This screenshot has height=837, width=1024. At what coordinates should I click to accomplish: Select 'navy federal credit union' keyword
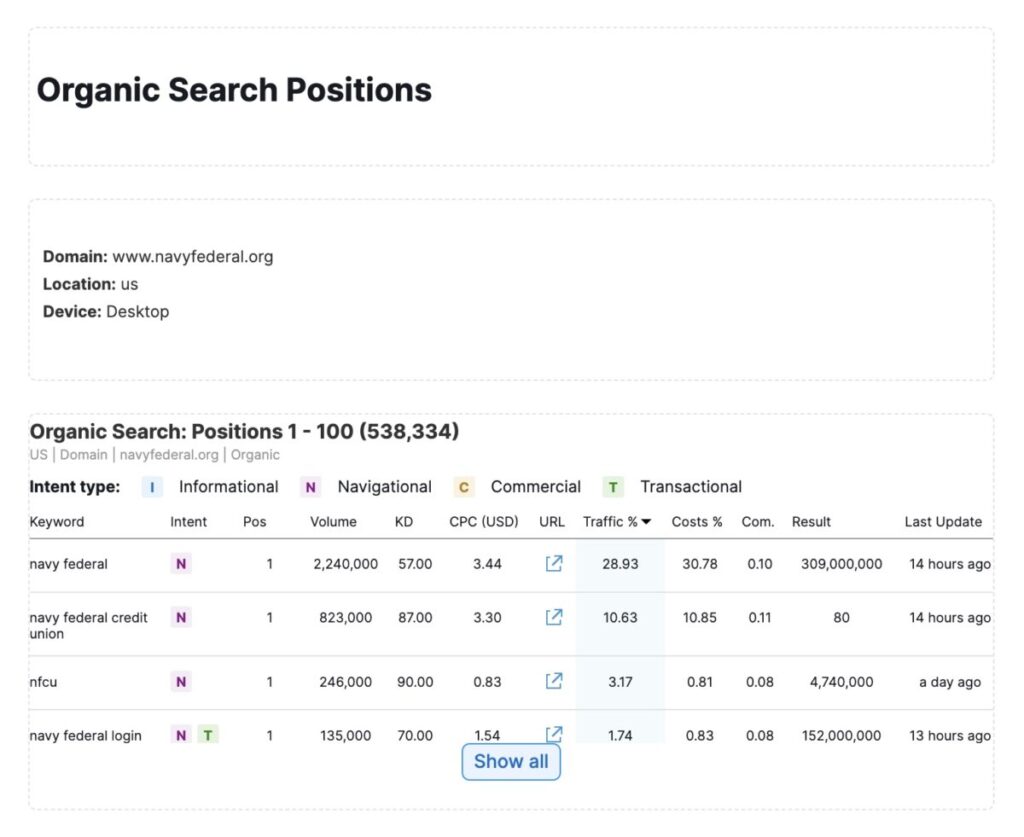[88, 625]
